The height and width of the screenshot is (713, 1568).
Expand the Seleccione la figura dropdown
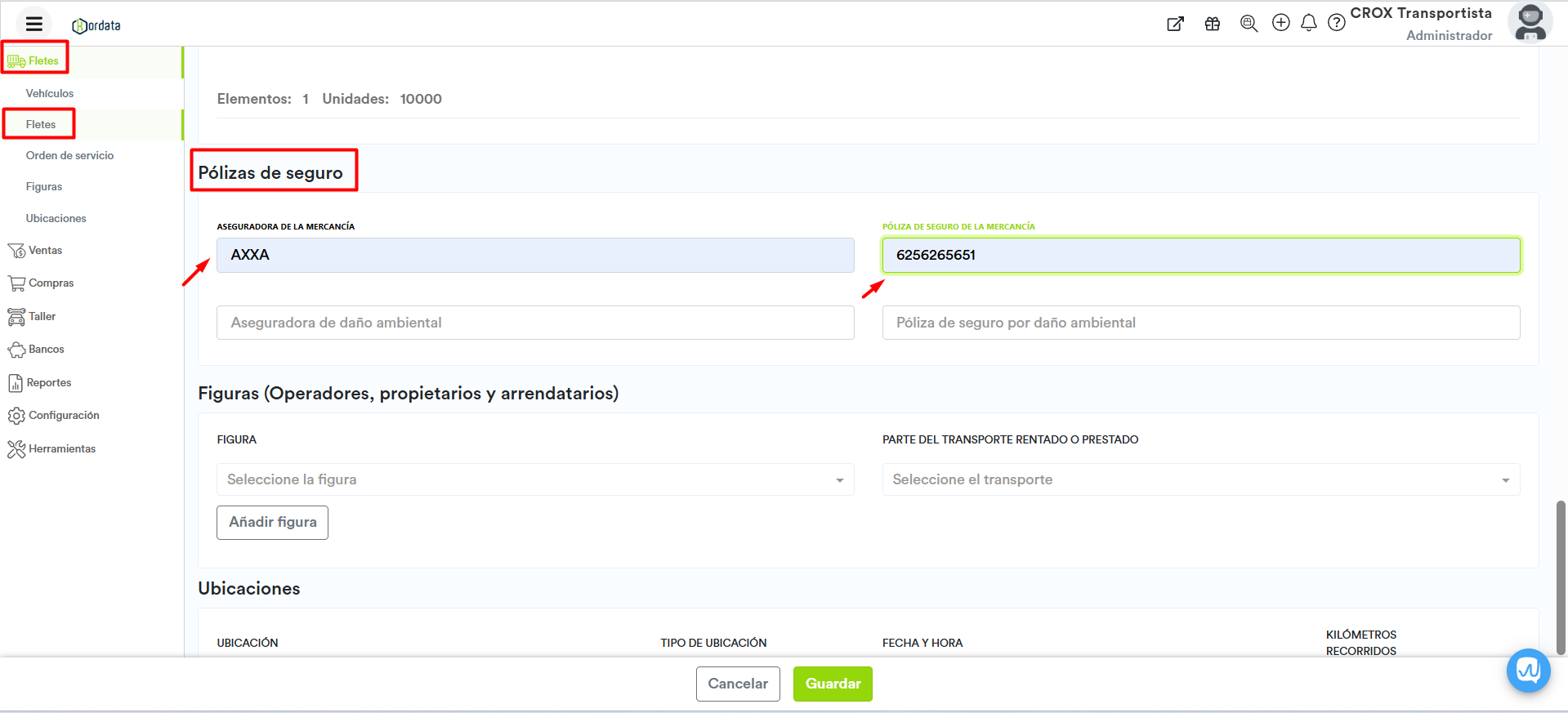(x=534, y=479)
